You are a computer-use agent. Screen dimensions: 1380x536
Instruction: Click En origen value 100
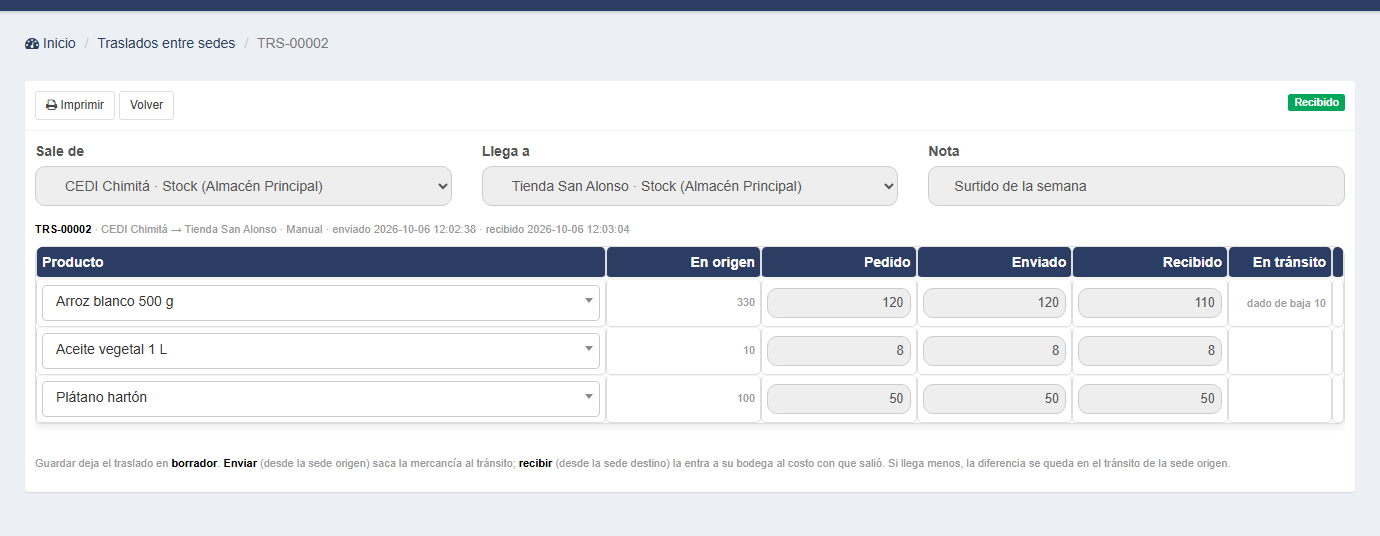pos(746,399)
